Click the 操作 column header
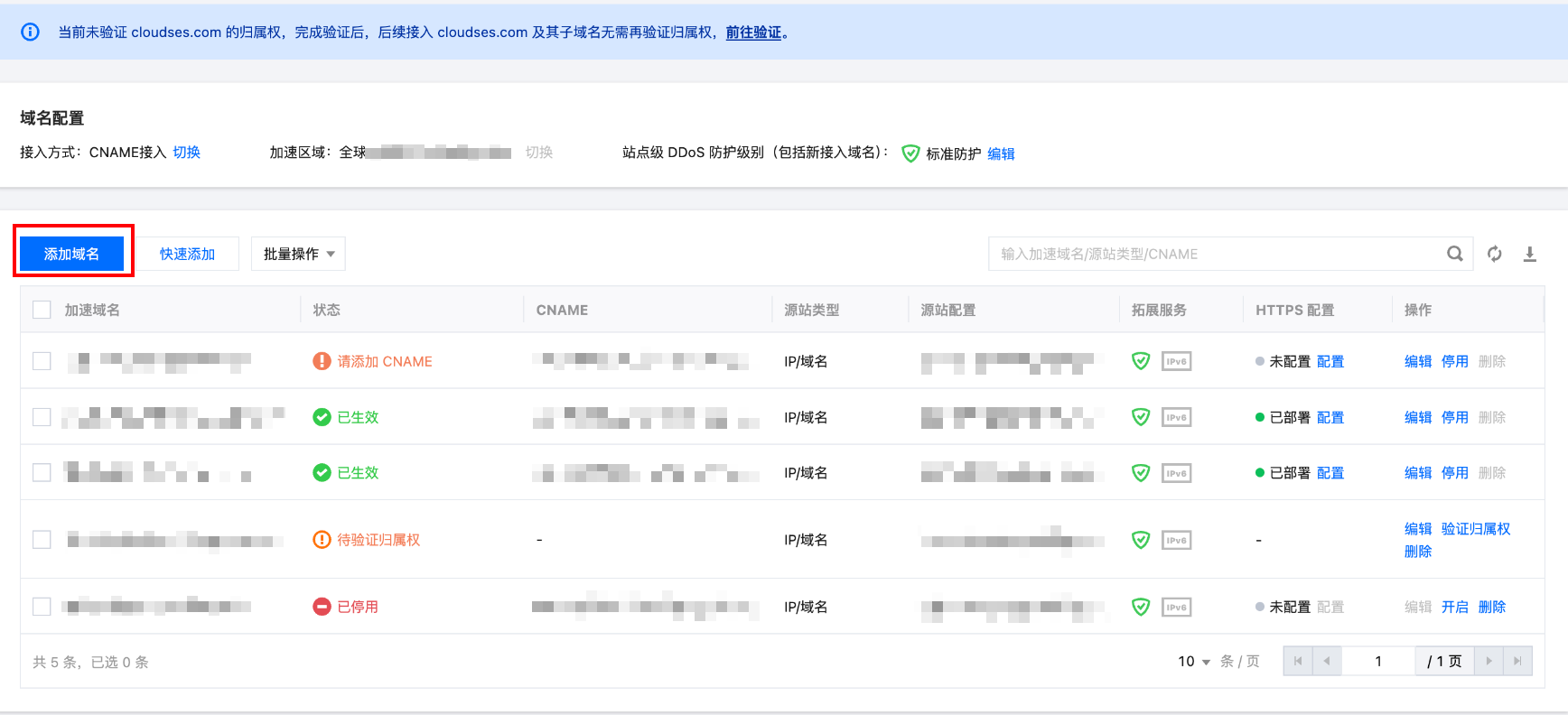The height and width of the screenshot is (715, 1568). [x=1418, y=310]
